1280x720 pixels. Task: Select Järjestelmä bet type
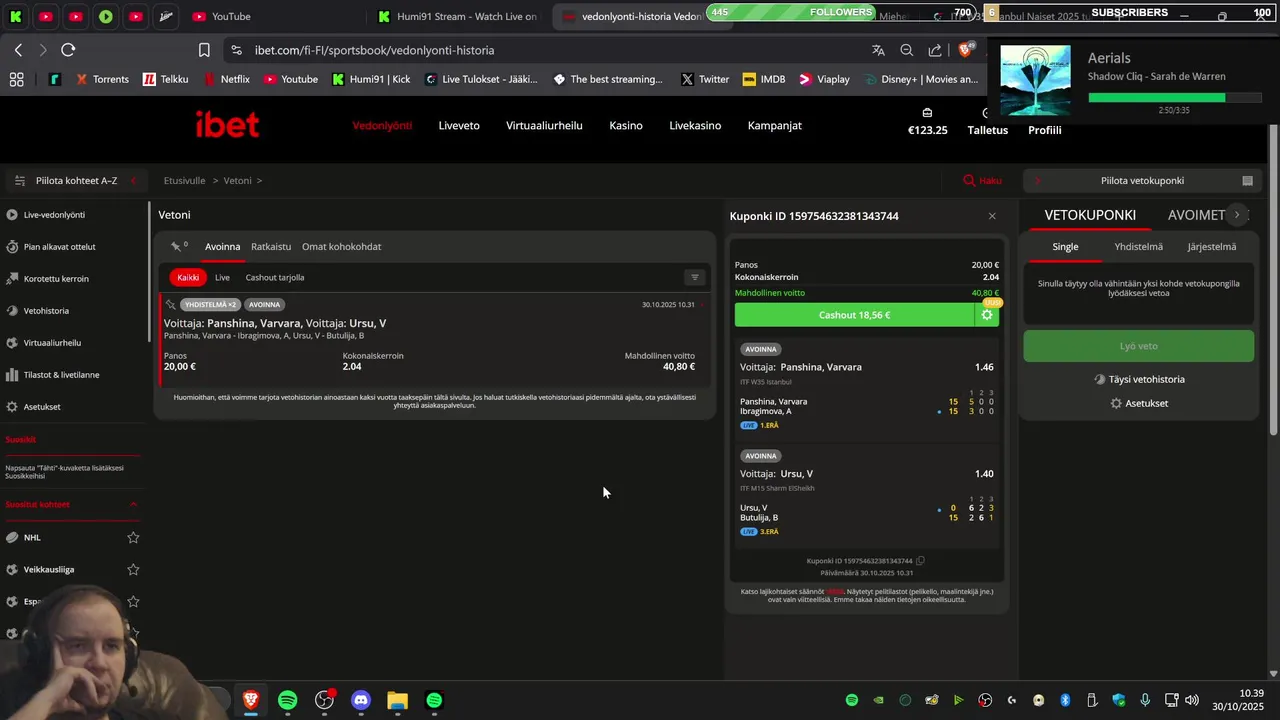coord(1211,247)
